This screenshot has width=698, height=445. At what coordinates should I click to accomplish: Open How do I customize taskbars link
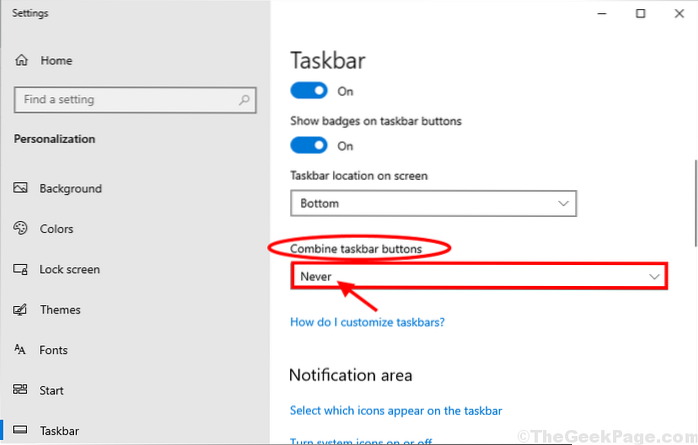point(367,323)
